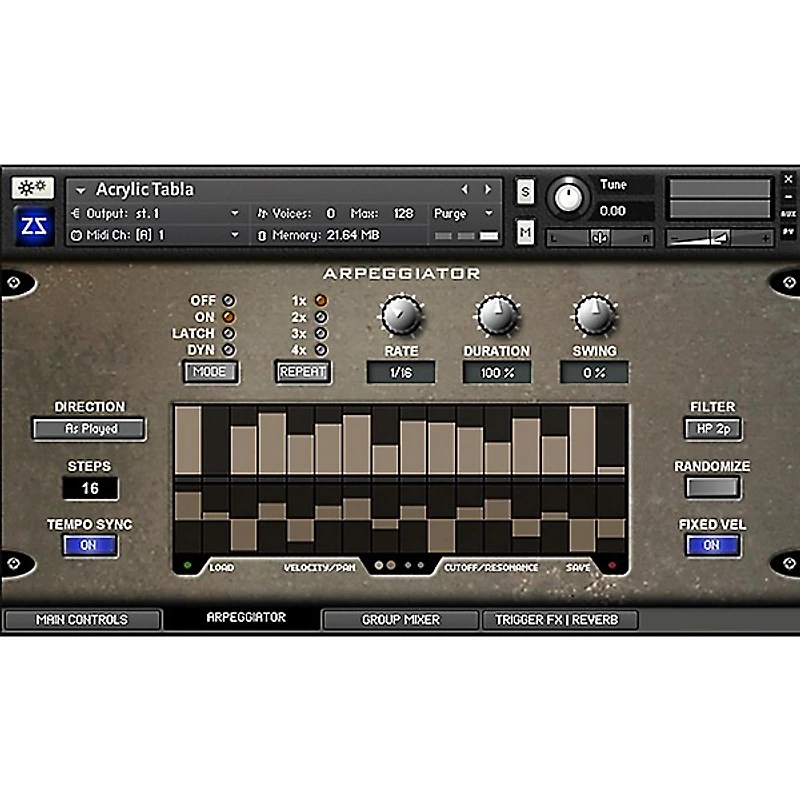The height and width of the screenshot is (800, 800).
Task: Click the bottom-left panel screw icon
Action: tap(14, 563)
